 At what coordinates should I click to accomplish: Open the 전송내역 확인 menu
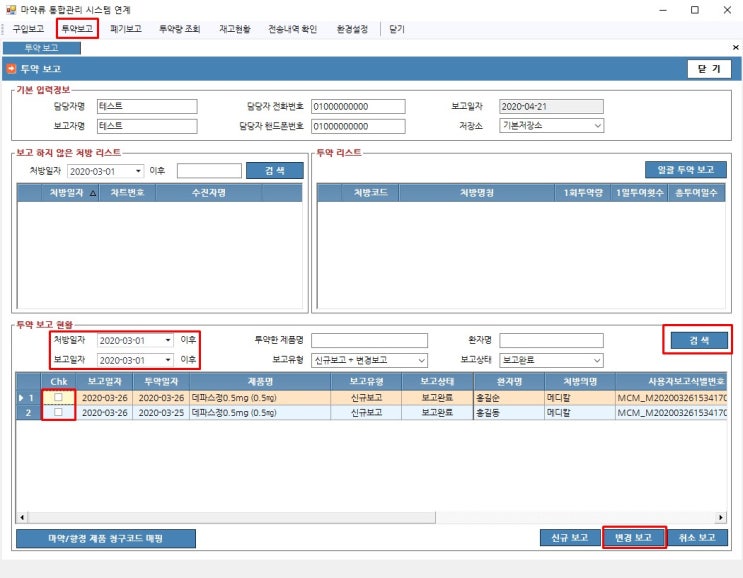click(x=292, y=29)
